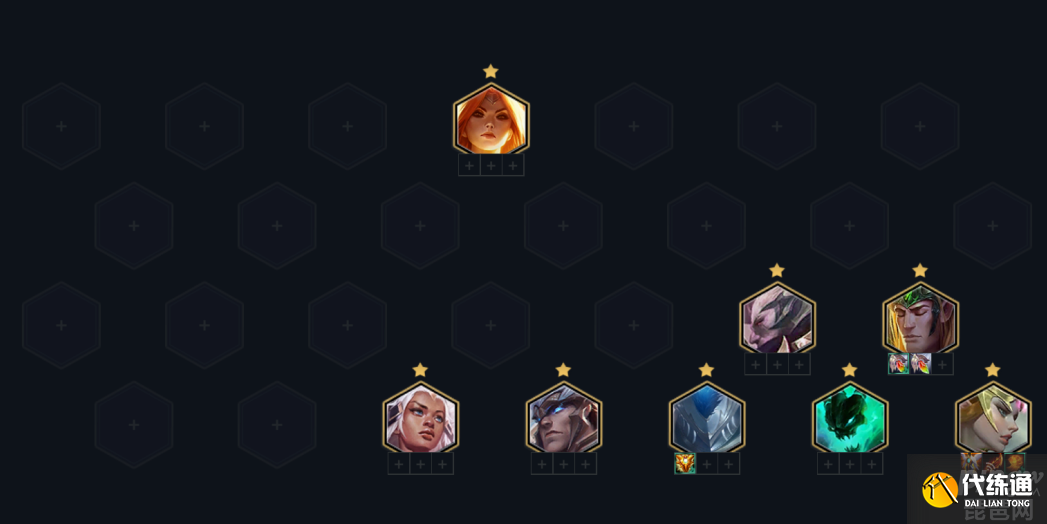
Task: Add a champion to the top-left empty hex
Action: click(61, 126)
